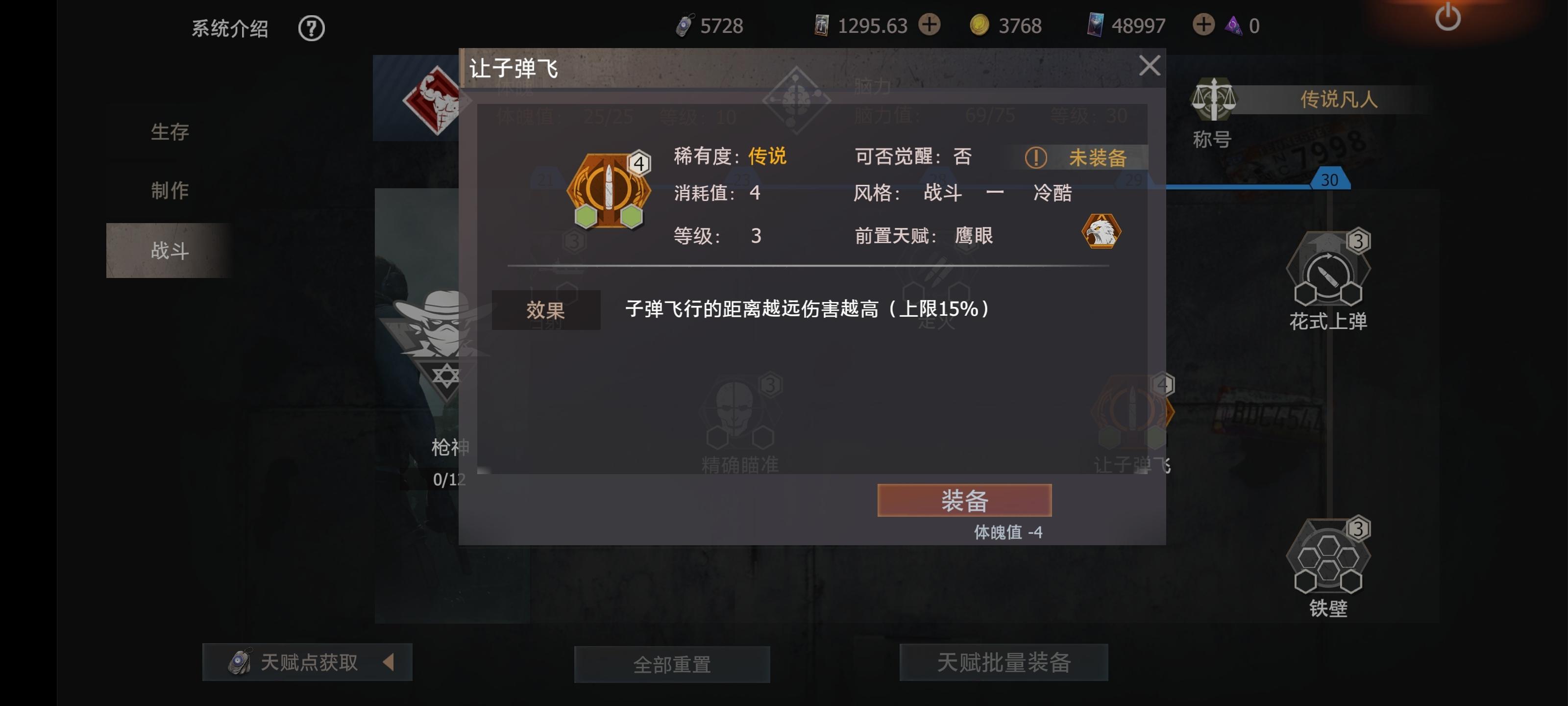Close the 让子弹飞 talent dialog
Screen dimensions: 1568x706
(x=1149, y=66)
